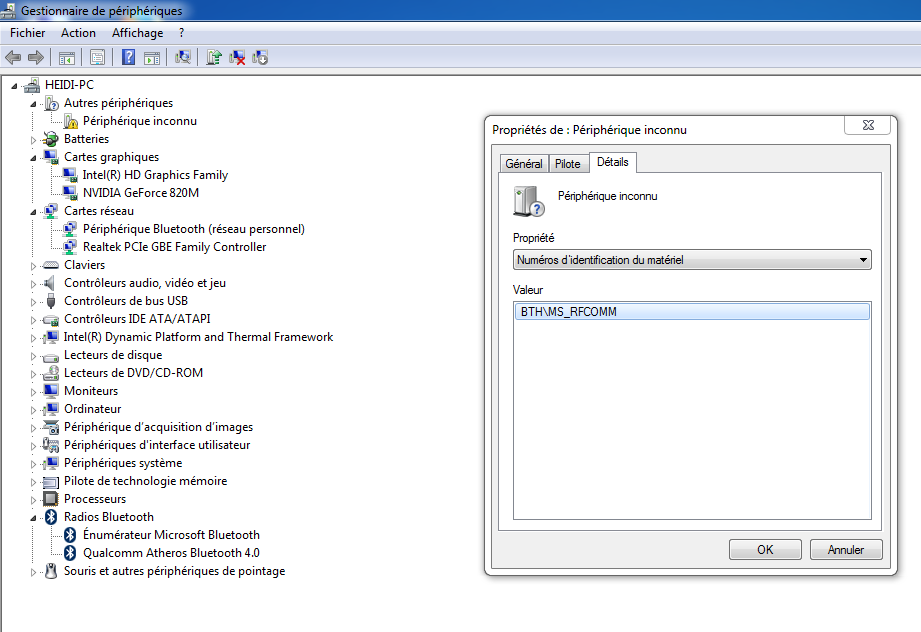The image size is (921, 632).
Task: Expand the Batteries node
Action: [33, 140]
